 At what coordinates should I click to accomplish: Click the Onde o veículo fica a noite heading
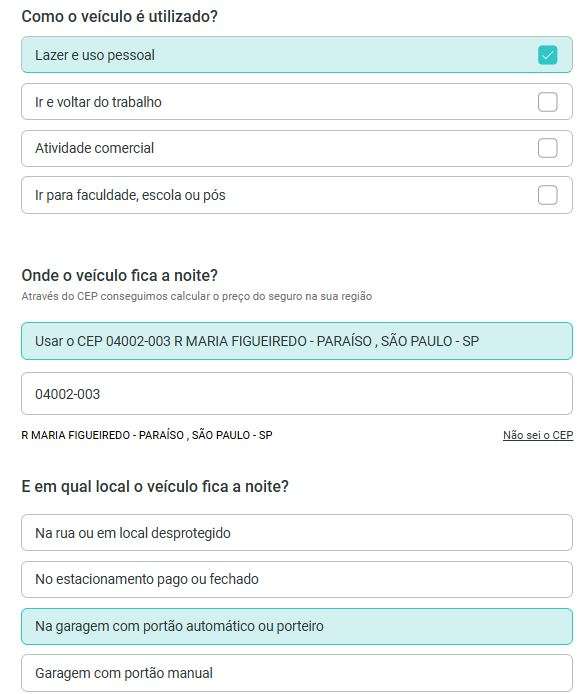pyautogui.click(x=120, y=275)
